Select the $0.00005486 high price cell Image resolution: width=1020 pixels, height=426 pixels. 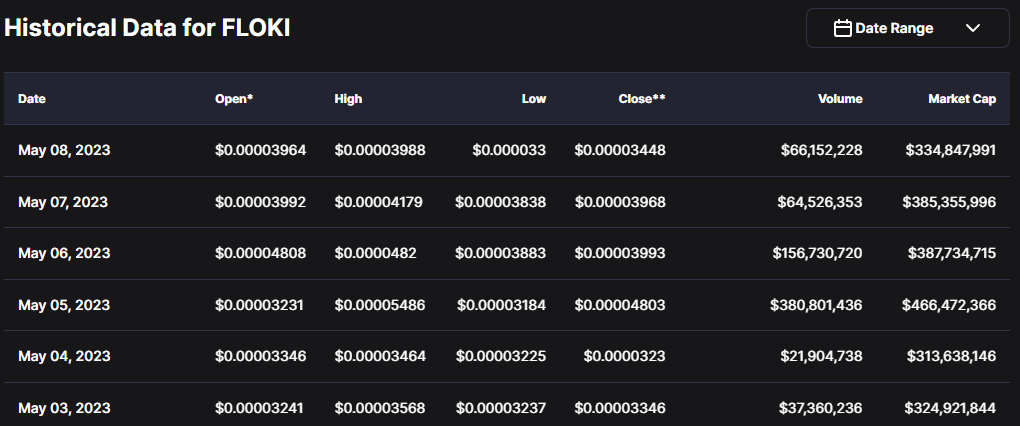(380, 305)
